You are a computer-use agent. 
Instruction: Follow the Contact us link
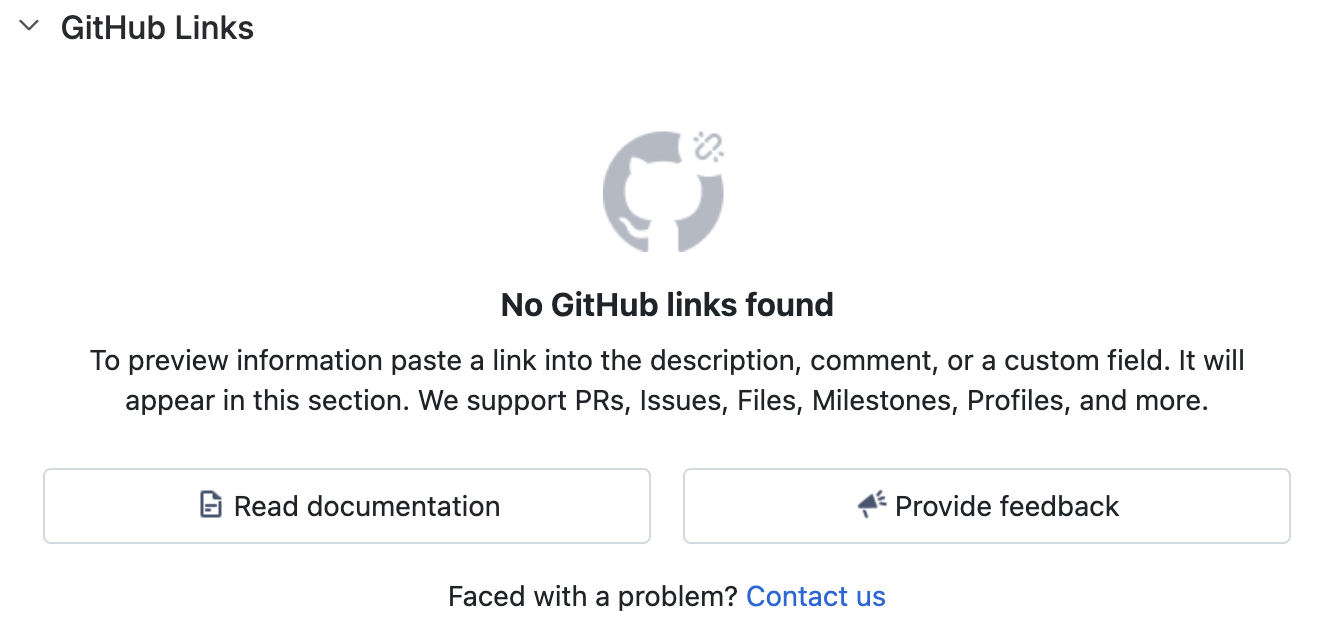[816, 597]
